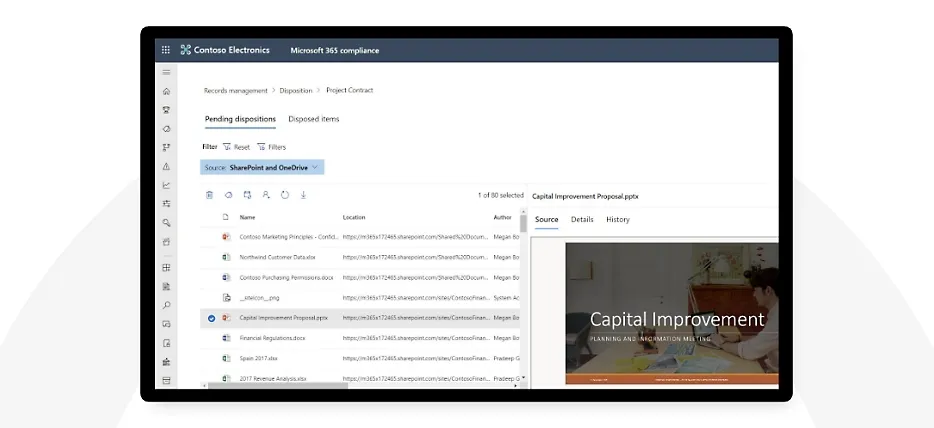Open the chart icon in left sidebar
The image size is (934, 428).
coord(166,185)
